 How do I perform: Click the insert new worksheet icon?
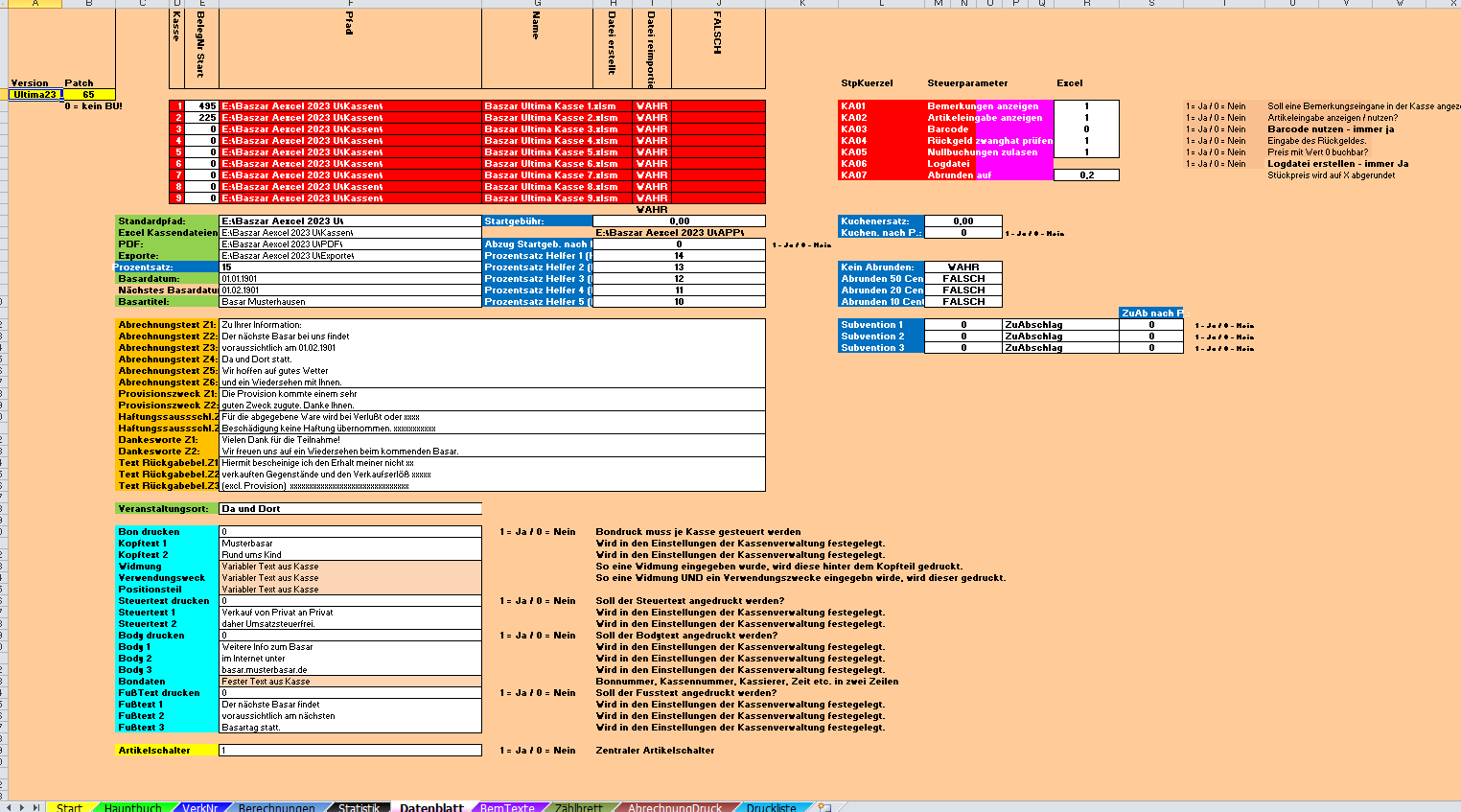(x=824, y=808)
